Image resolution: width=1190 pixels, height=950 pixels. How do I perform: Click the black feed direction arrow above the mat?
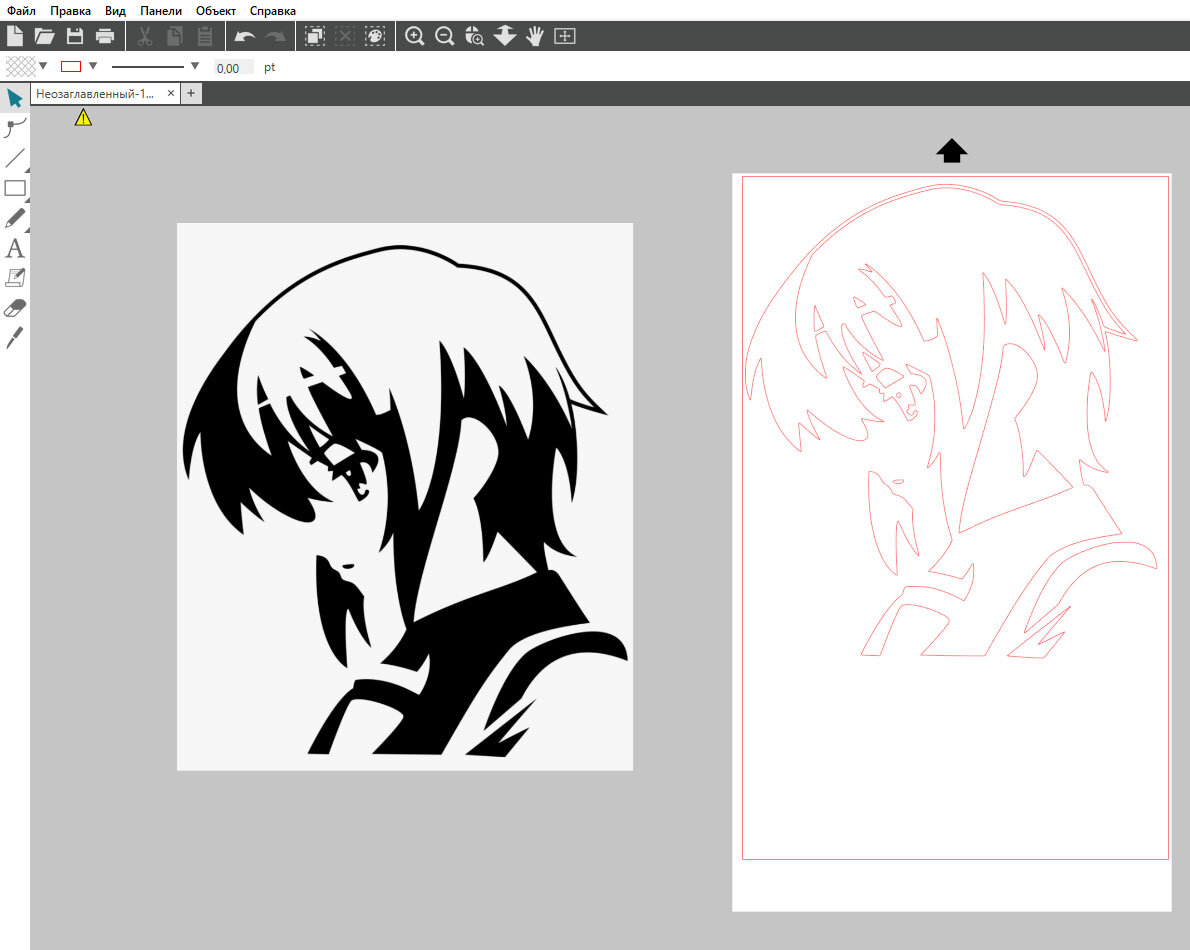[952, 151]
